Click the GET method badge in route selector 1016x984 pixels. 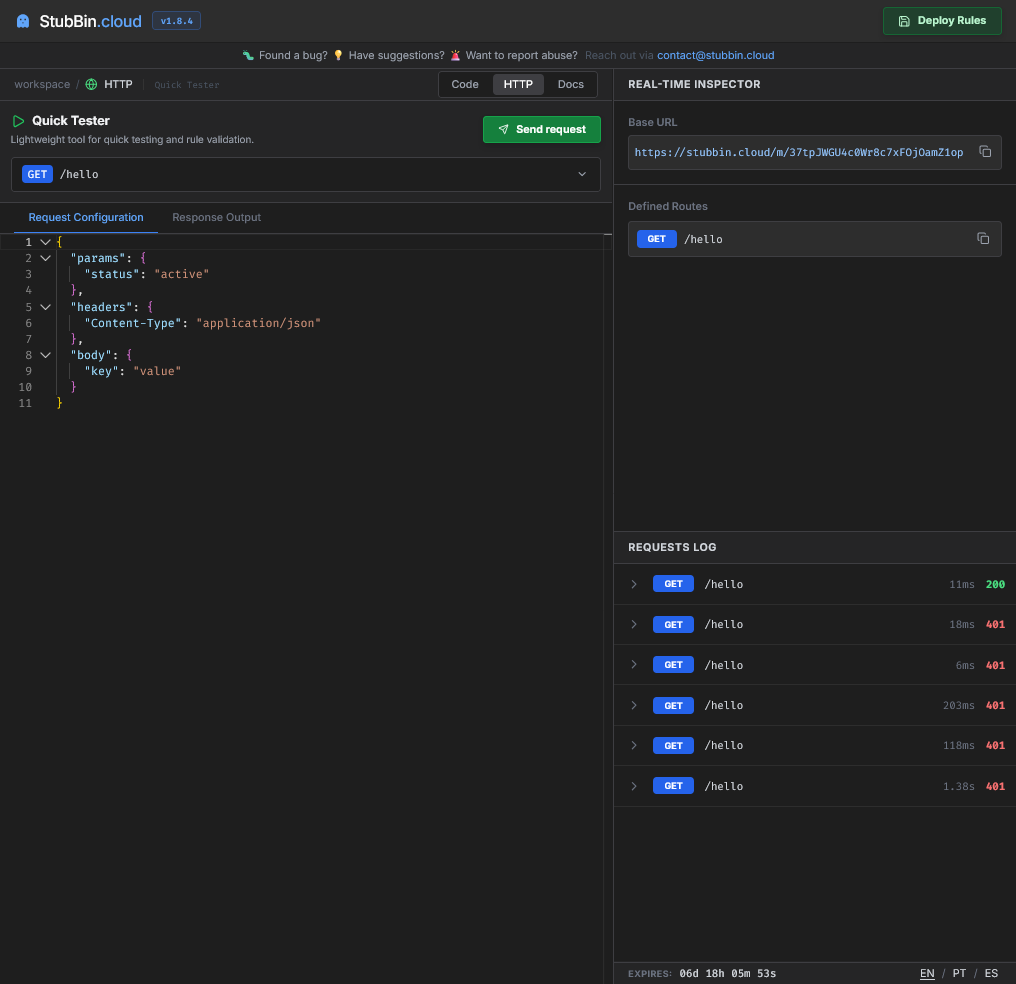click(37, 174)
